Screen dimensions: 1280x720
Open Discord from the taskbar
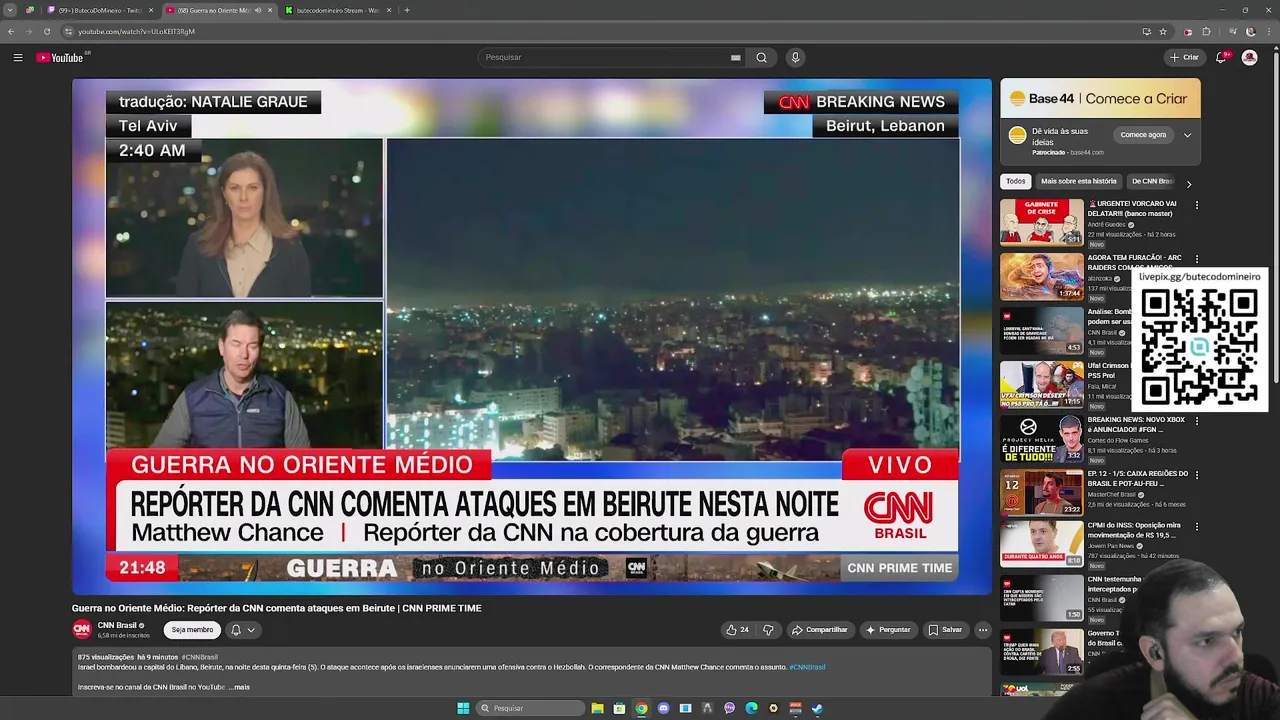click(x=663, y=708)
